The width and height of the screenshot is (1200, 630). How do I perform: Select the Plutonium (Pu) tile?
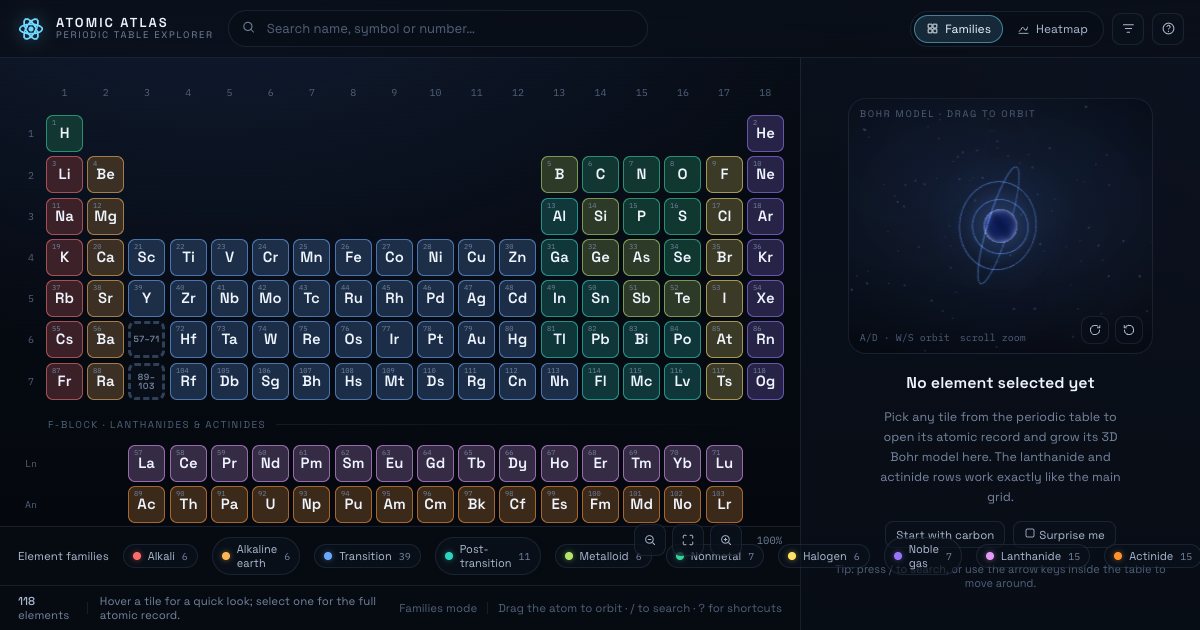tap(353, 505)
